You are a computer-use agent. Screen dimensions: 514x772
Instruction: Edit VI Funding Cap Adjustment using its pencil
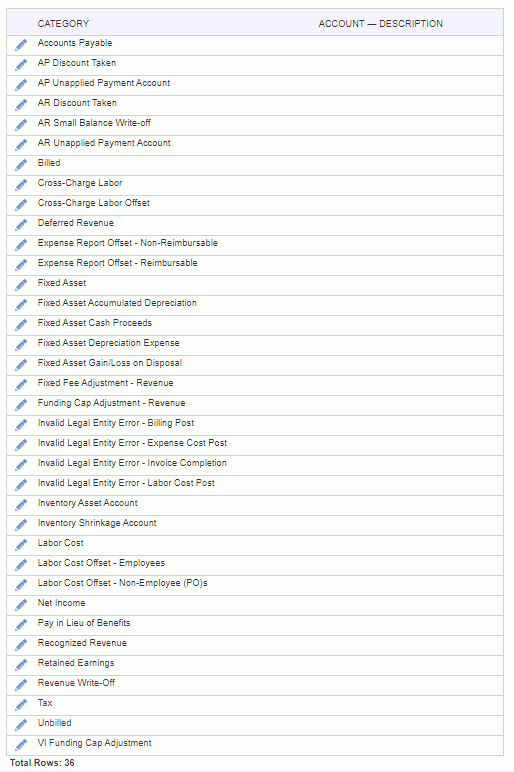21,745
